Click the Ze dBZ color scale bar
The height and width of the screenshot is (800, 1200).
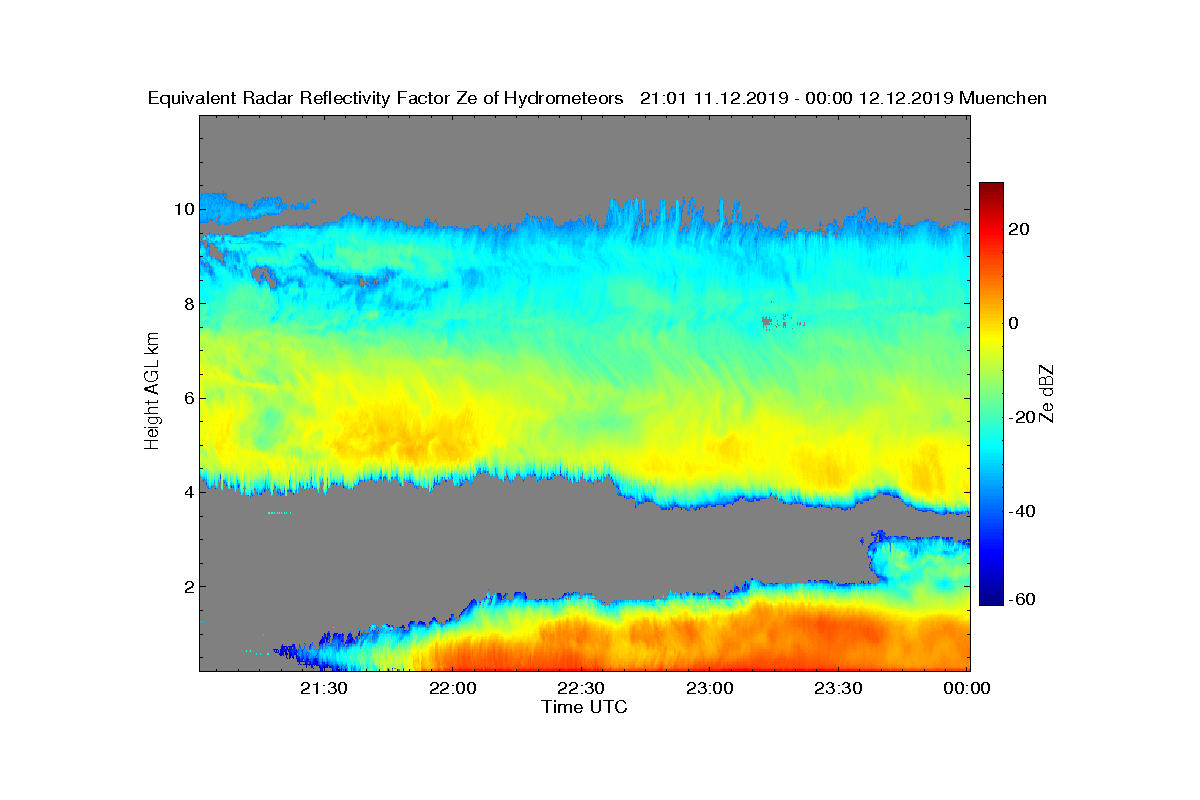[x=991, y=393]
